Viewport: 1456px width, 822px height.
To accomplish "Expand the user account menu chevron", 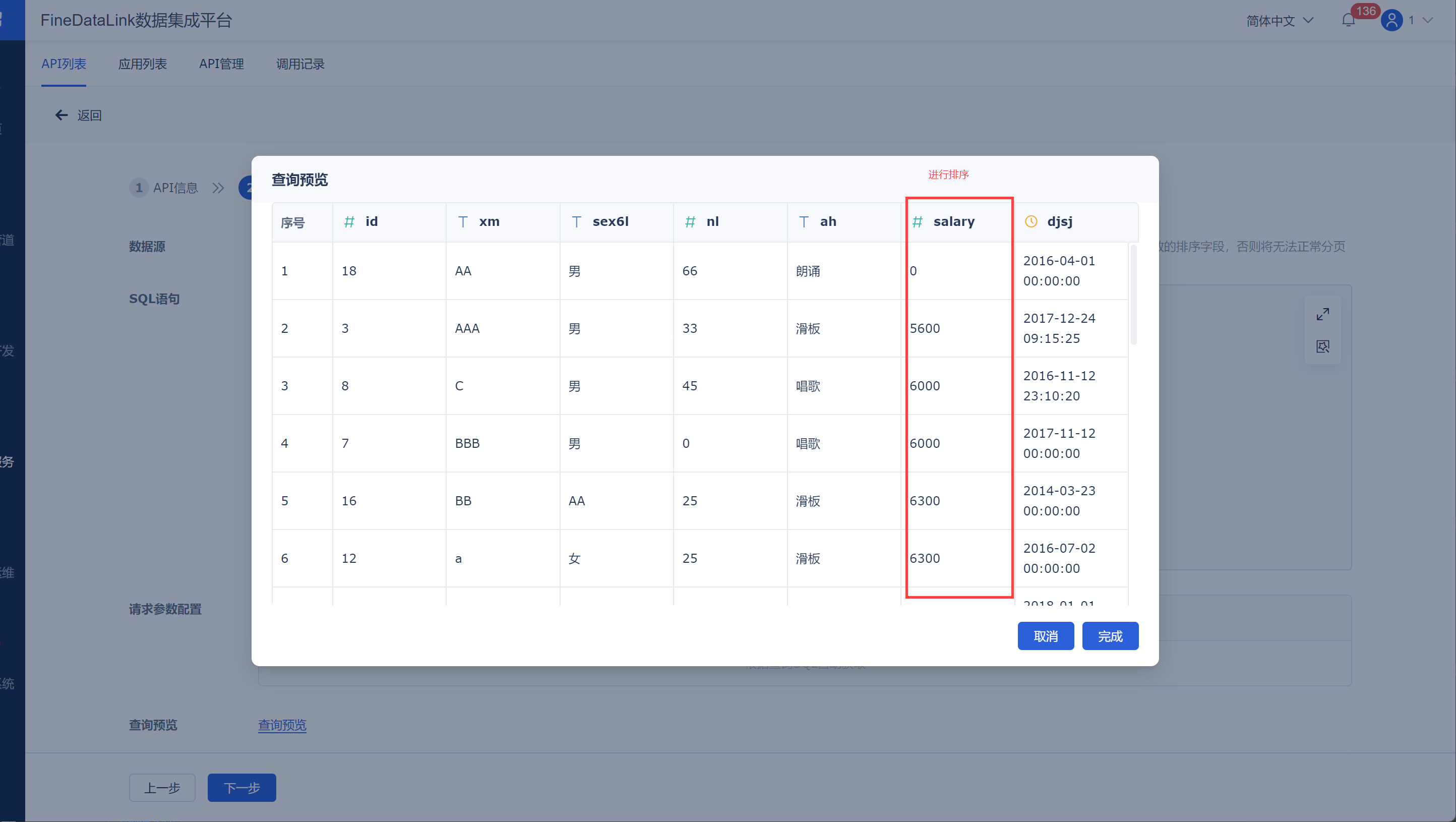I will [x=1428, y=21].
